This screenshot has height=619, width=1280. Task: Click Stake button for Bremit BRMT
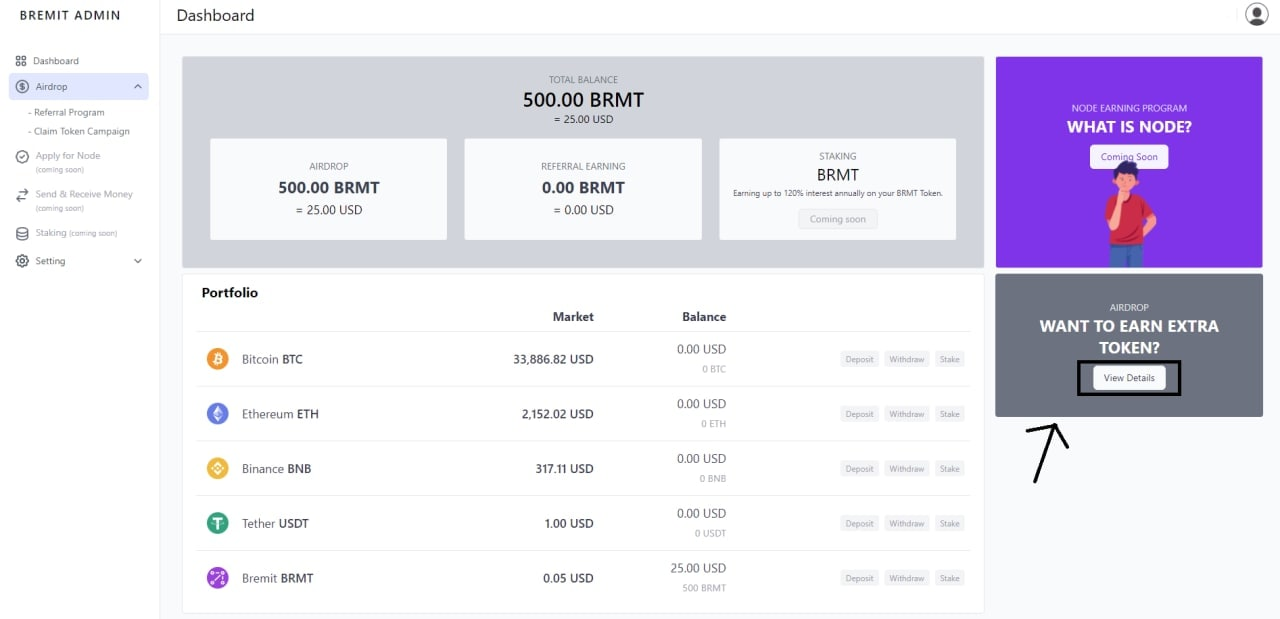point(949,578)
